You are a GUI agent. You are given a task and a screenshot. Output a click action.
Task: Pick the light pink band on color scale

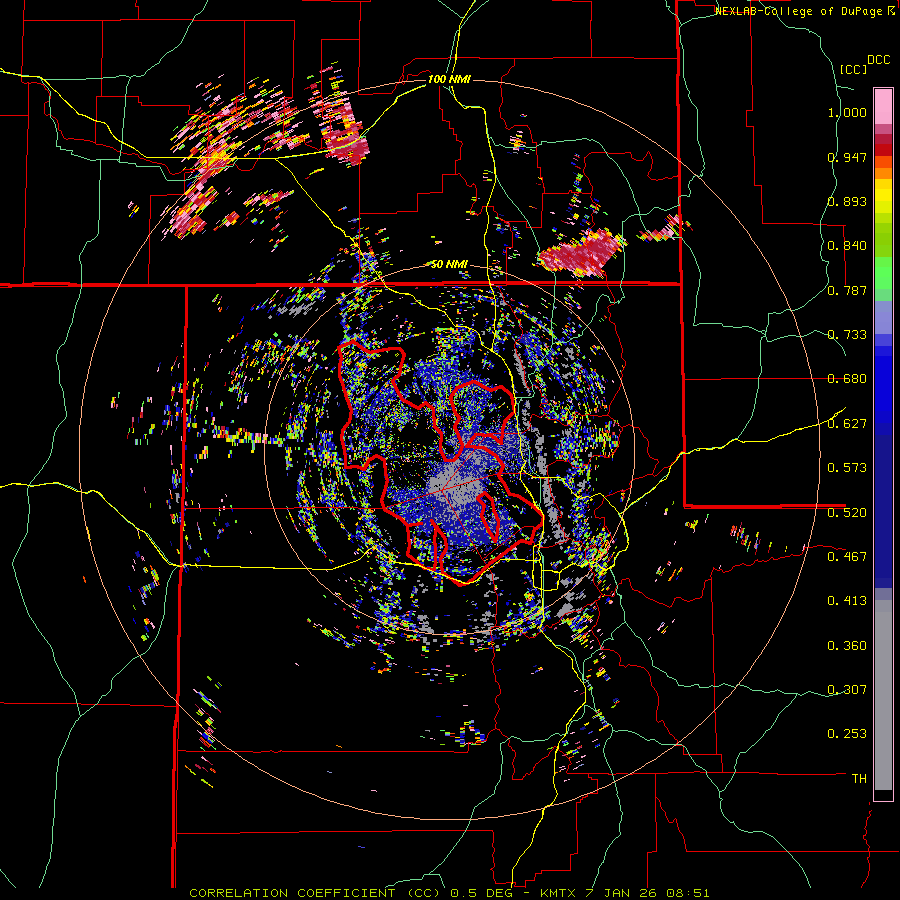tap(883, 106)
